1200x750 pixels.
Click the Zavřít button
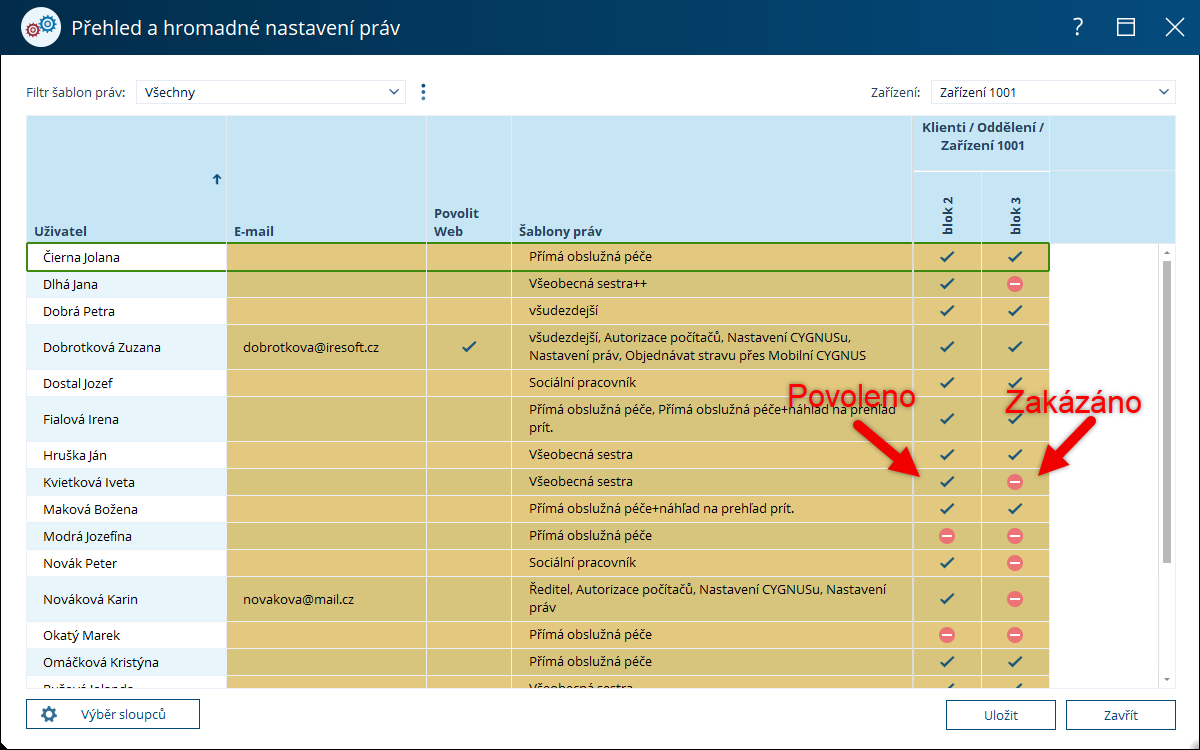[1121, 715]
